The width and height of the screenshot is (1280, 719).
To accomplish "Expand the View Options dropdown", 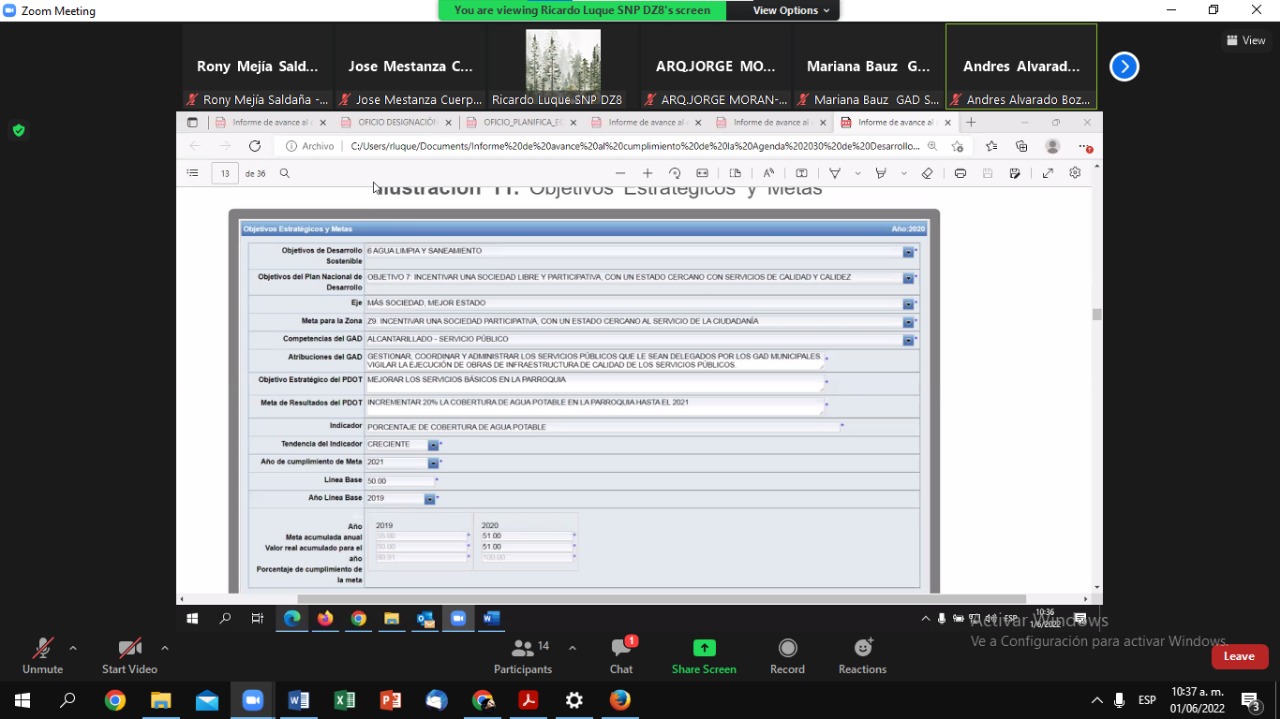I will click(791, 10).
